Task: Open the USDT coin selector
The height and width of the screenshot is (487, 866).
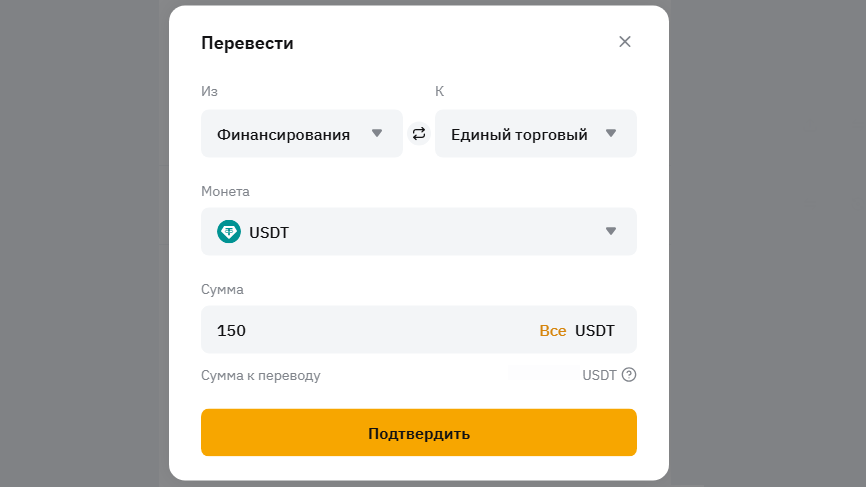Action: (x=418, y=232)
